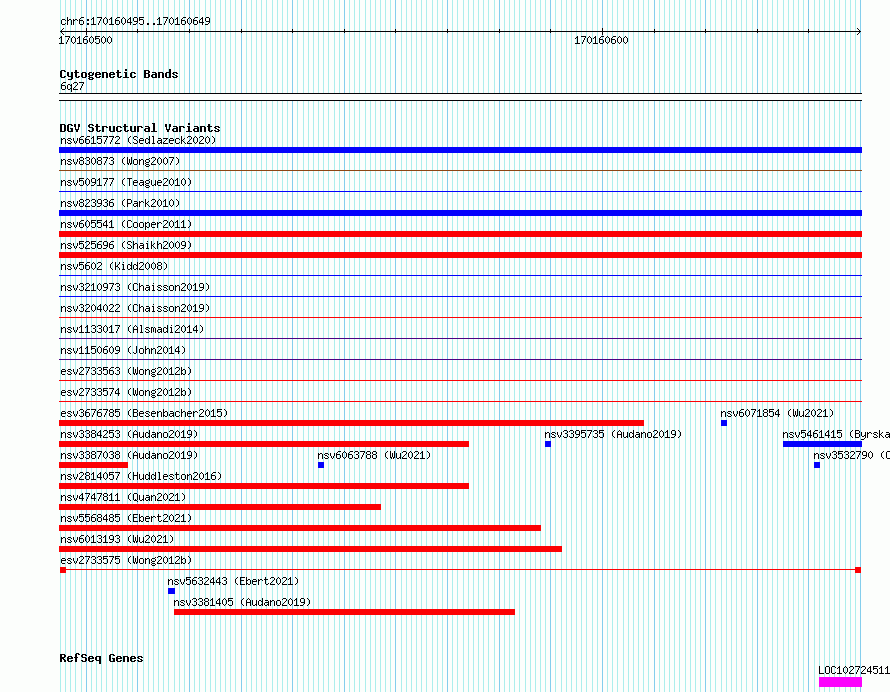Screen dimensions: 890x692
Task: Click the thick blue bar under nsv823936
Action: point(460,213)
